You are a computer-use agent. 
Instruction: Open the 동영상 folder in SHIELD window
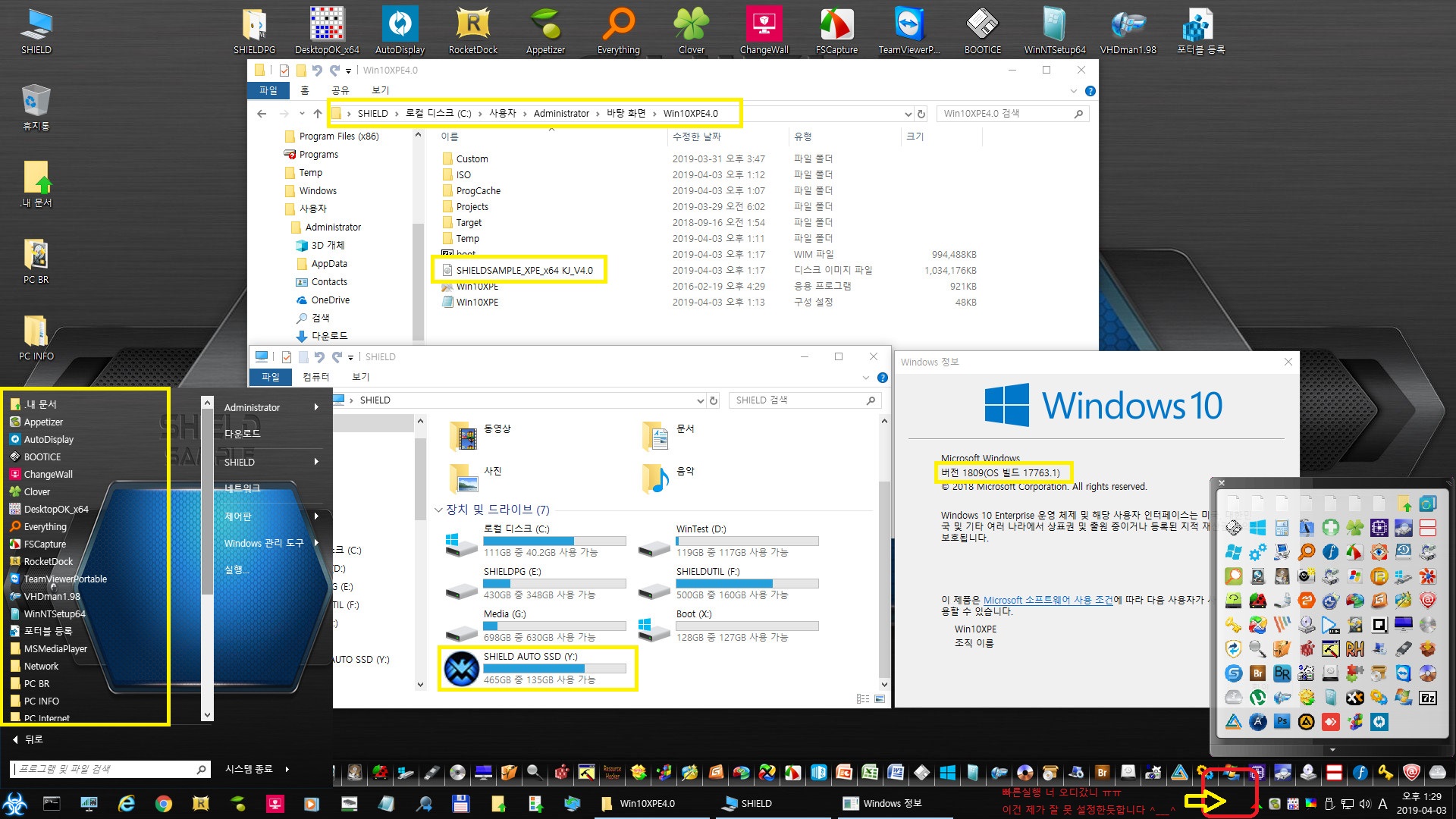pyautogui.click(x=481, y=435)
